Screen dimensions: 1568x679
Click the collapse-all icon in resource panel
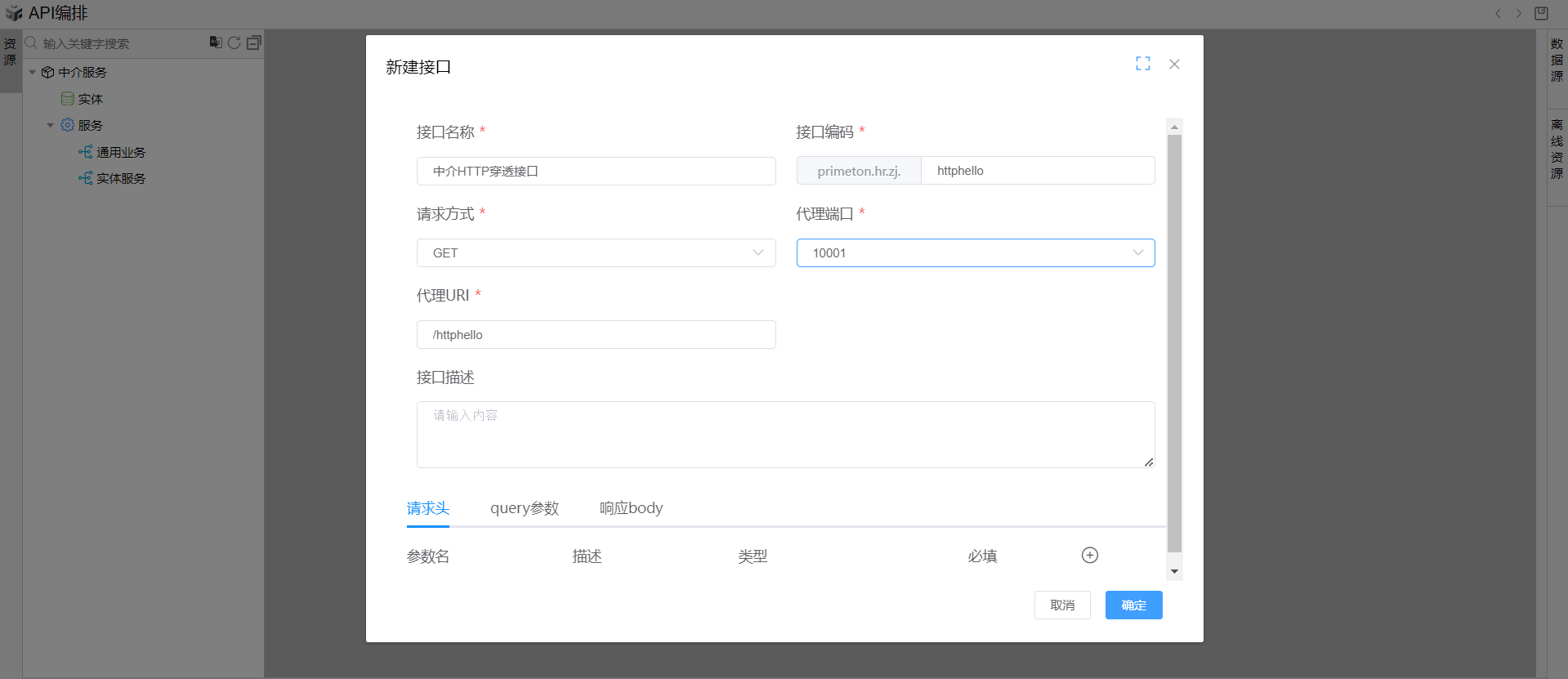[254, 42]
